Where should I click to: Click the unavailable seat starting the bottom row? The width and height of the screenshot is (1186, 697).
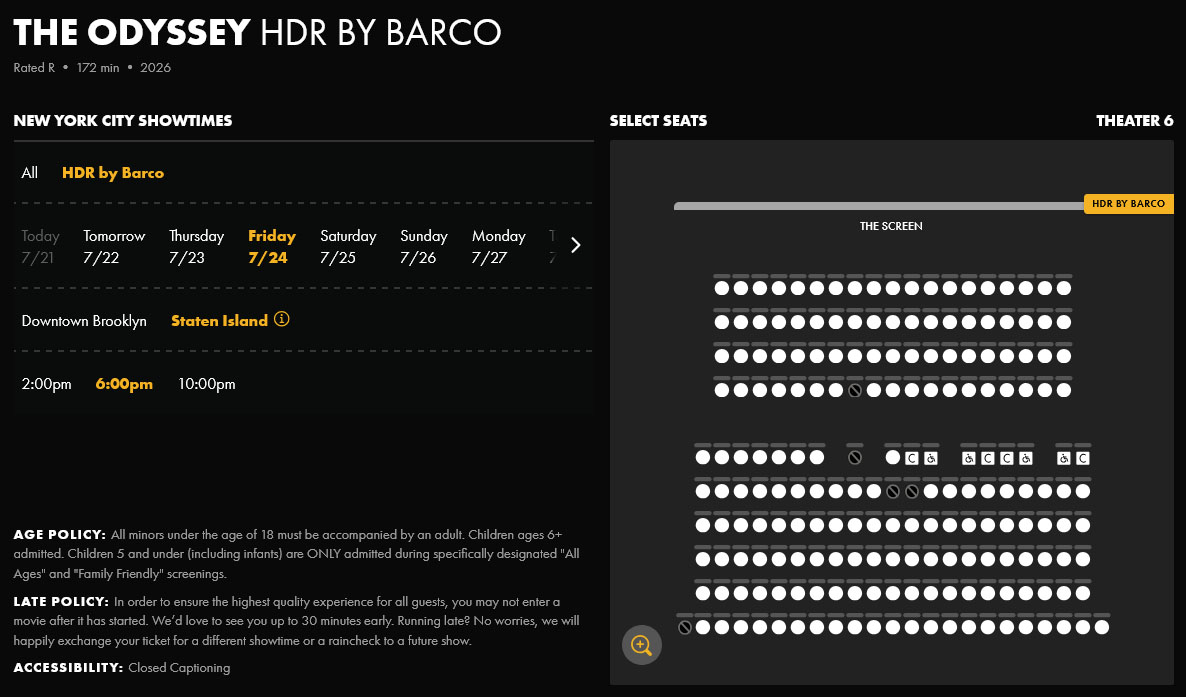tap(685, 627)
